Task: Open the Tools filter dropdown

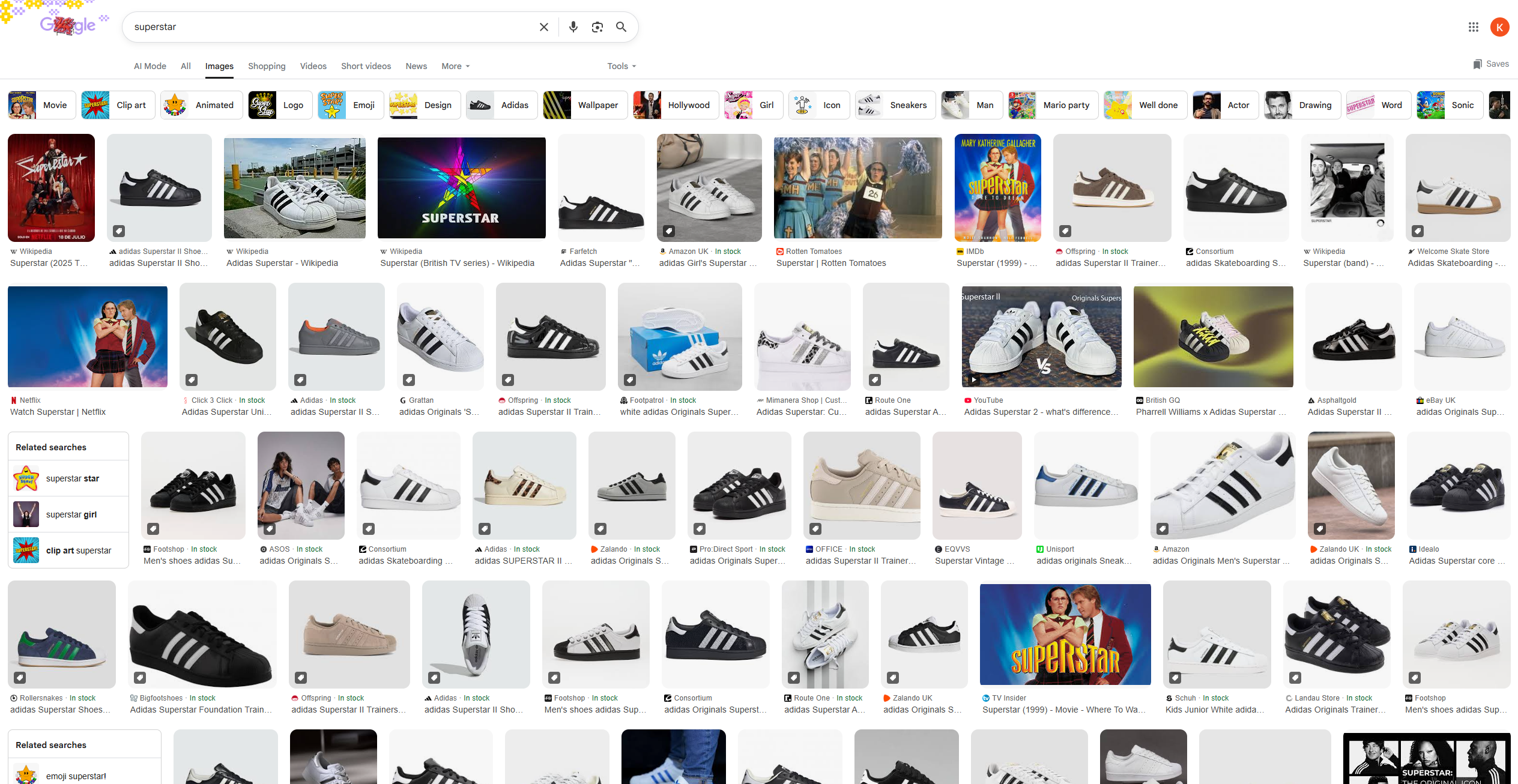Action: coord(621,66)
